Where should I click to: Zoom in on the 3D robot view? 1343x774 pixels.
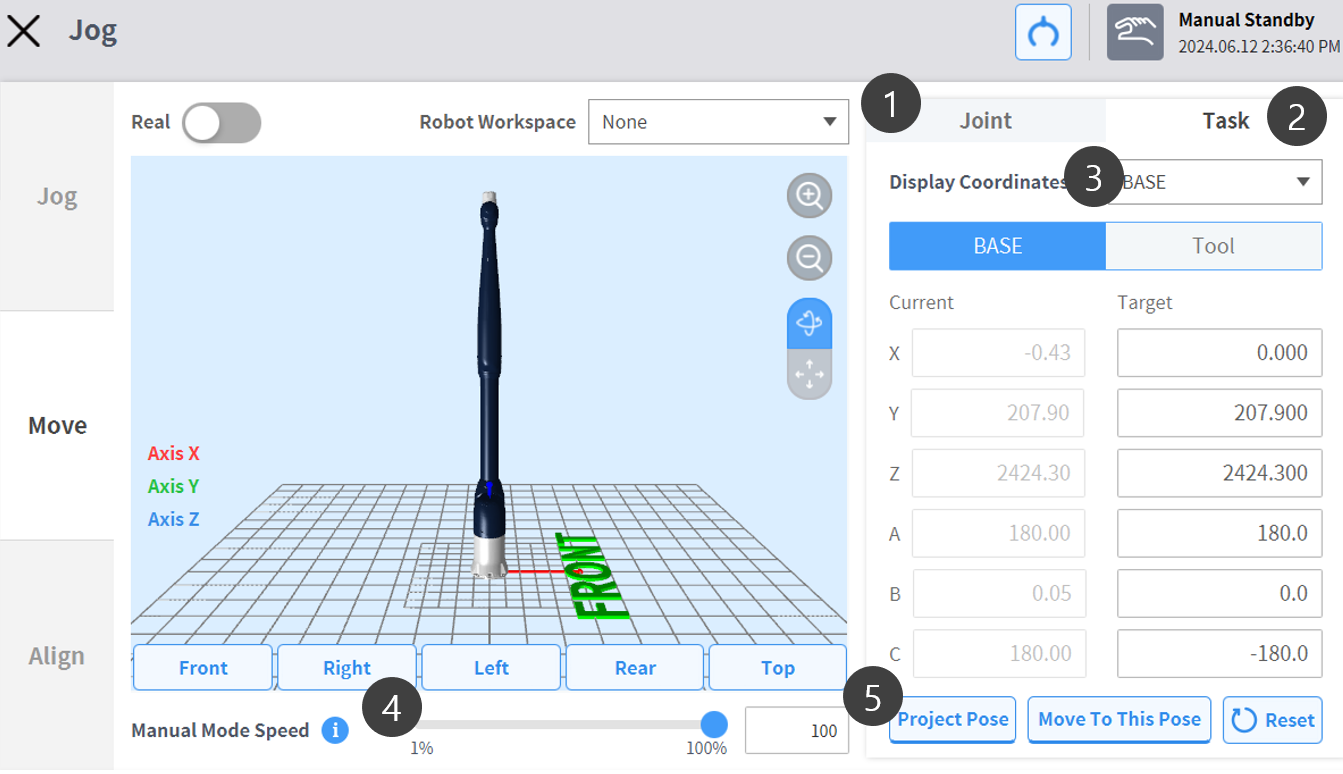pos(809,196)
